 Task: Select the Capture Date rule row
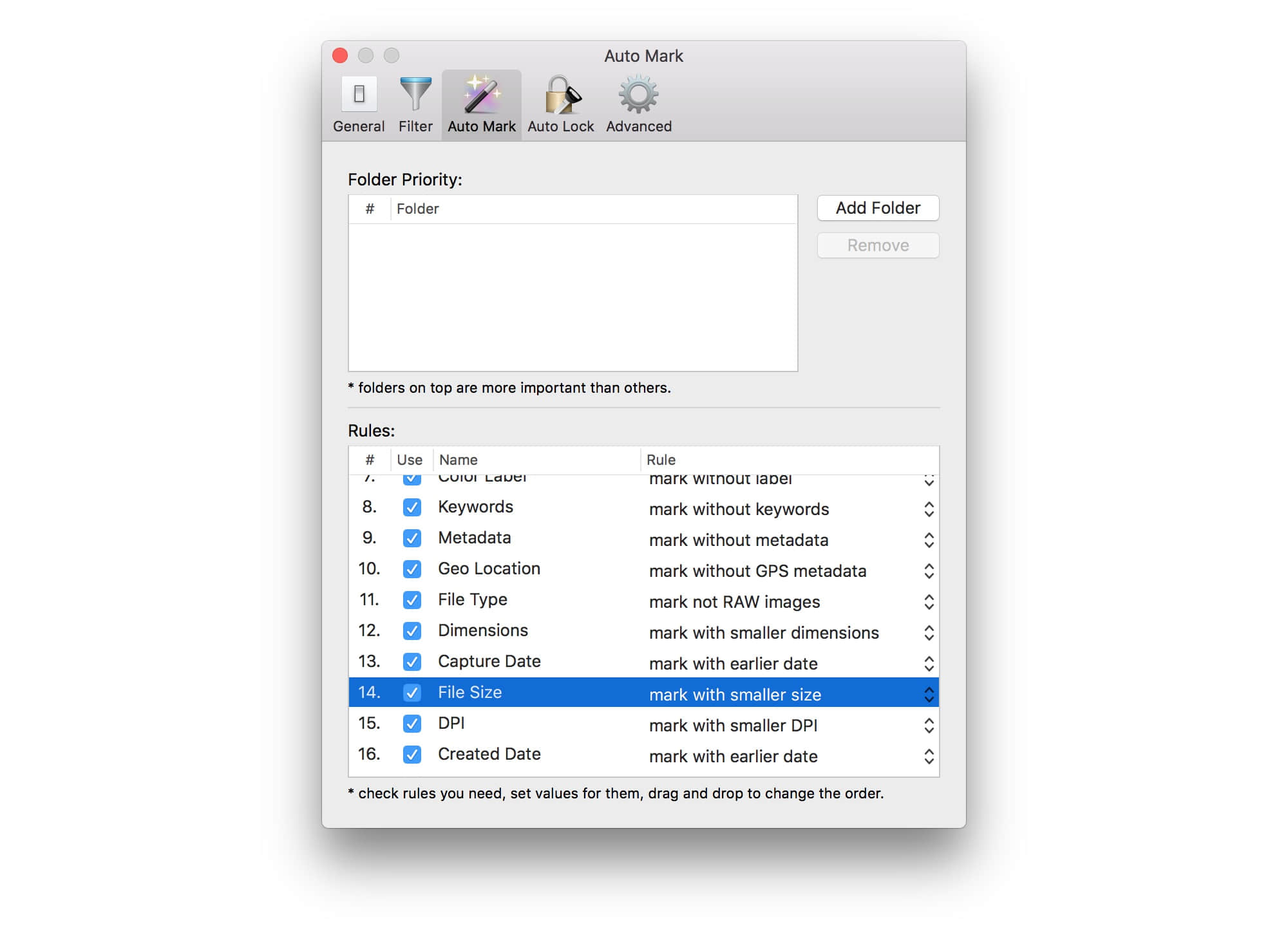tap(489, 662)
